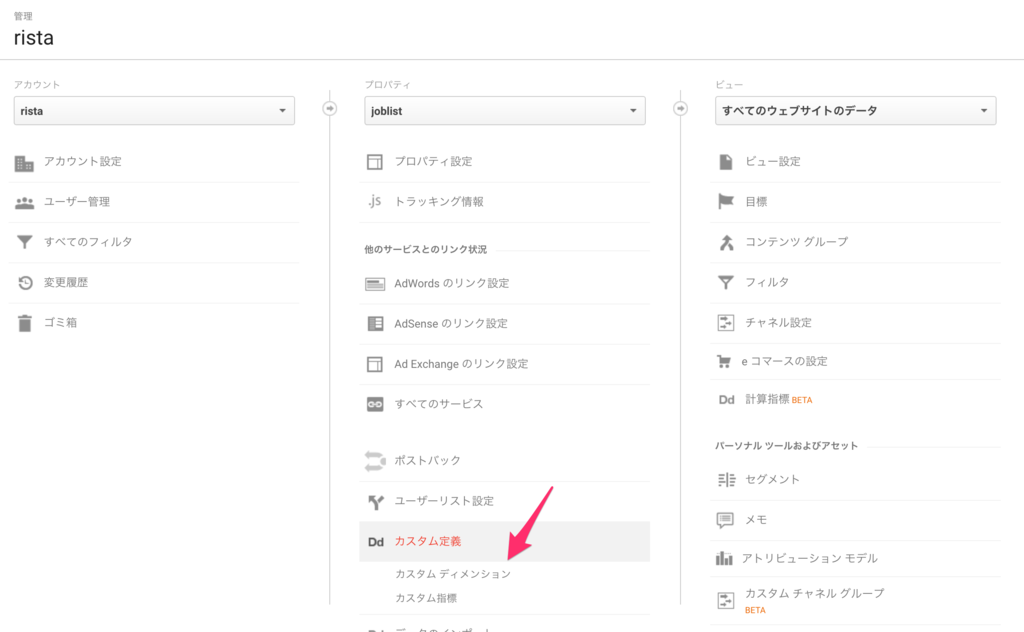1024x632 pixels.
Task: Click the すべてのフィルタ funnel icon
Action: (24, 242)
